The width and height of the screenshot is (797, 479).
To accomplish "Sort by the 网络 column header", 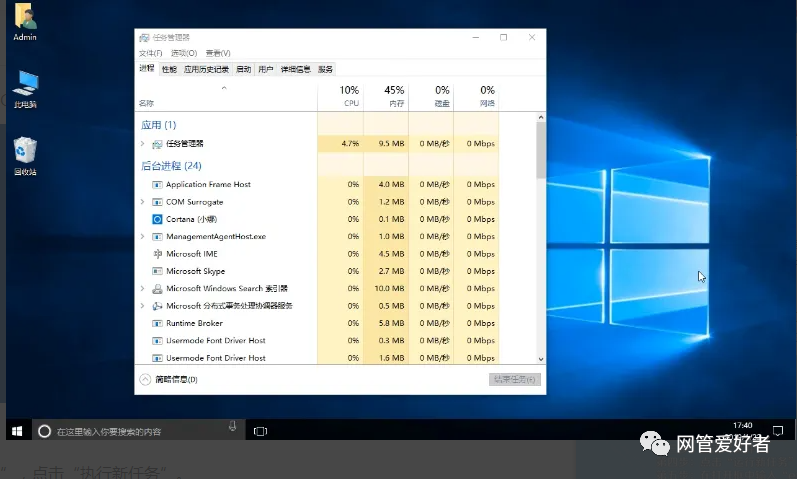I will pos(476,96).
